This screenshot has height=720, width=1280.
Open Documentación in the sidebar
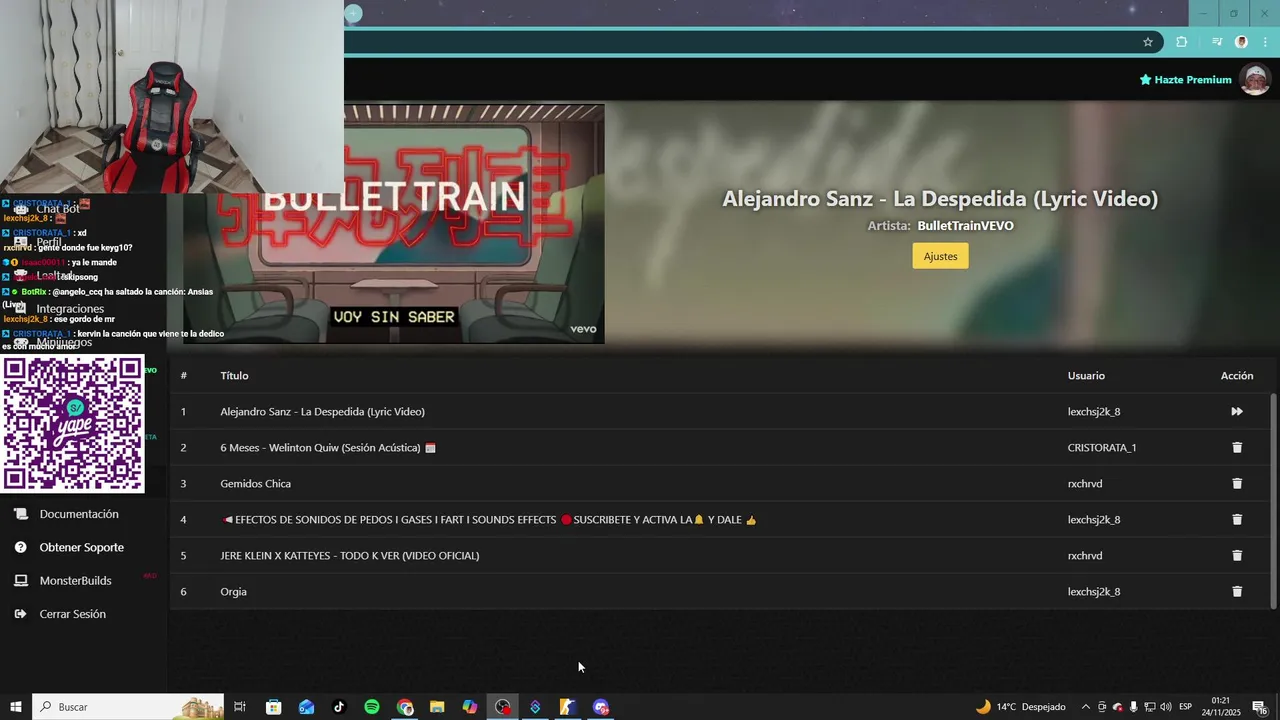click(x=79, y=514)
